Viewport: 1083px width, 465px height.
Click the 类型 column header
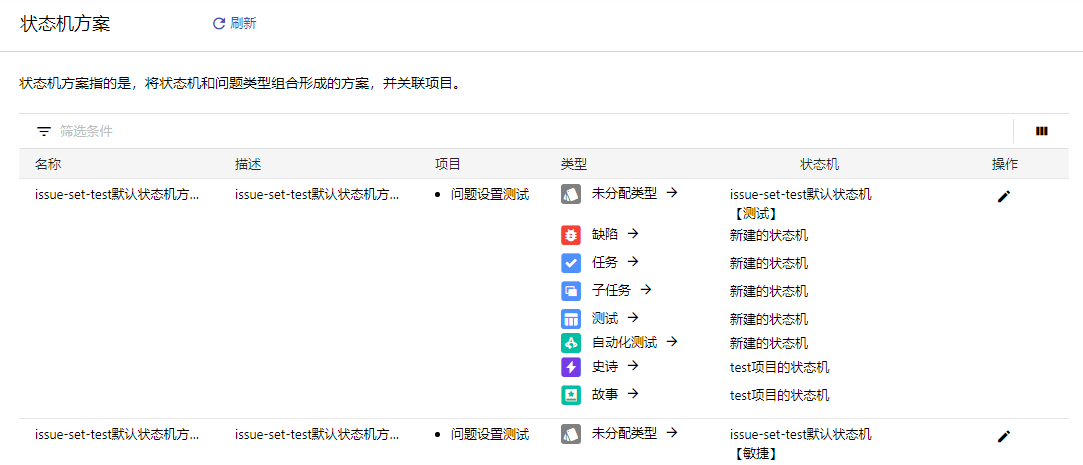(x=574, y=164)
